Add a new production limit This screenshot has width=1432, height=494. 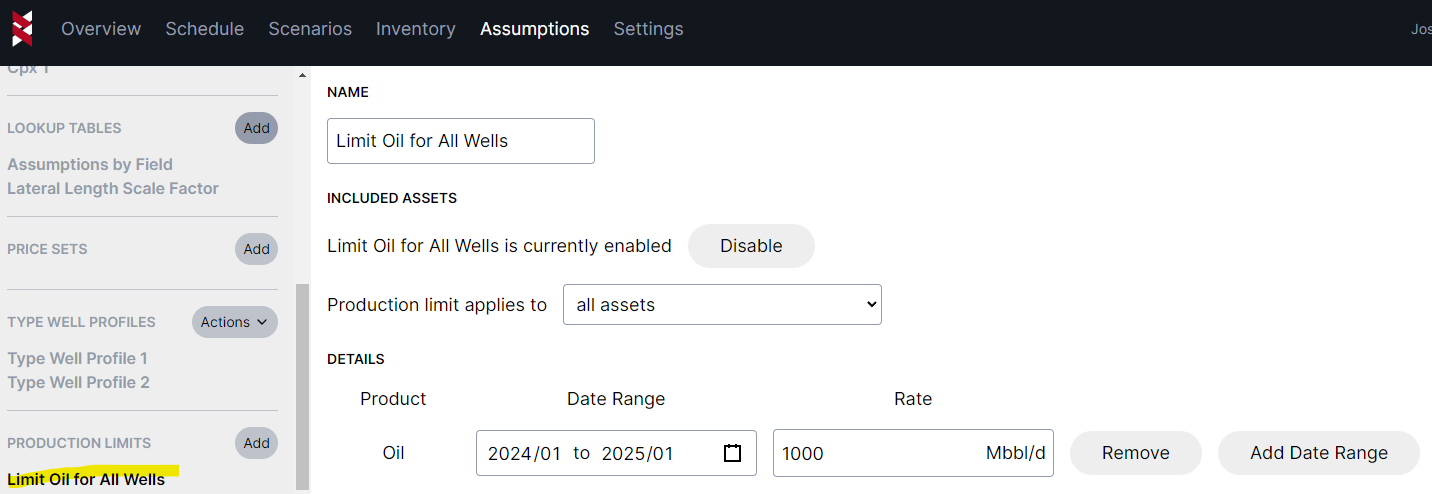point(257,443)
